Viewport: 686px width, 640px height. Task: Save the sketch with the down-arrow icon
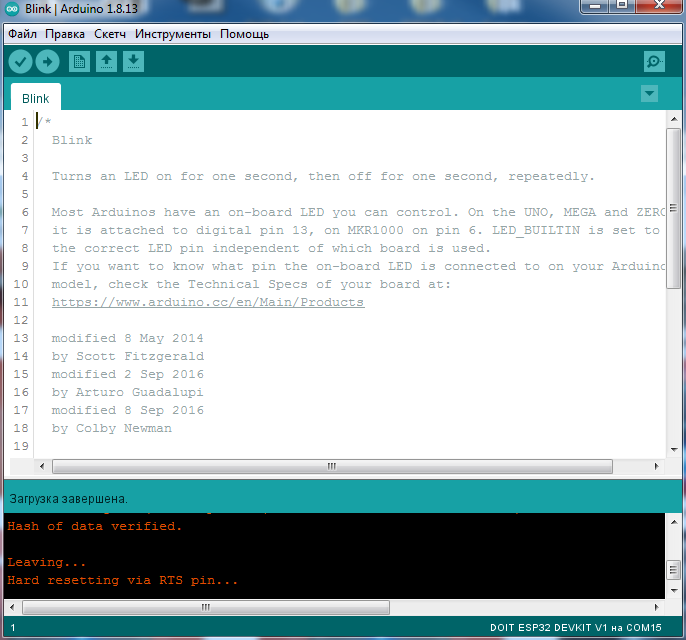[133, 62]
